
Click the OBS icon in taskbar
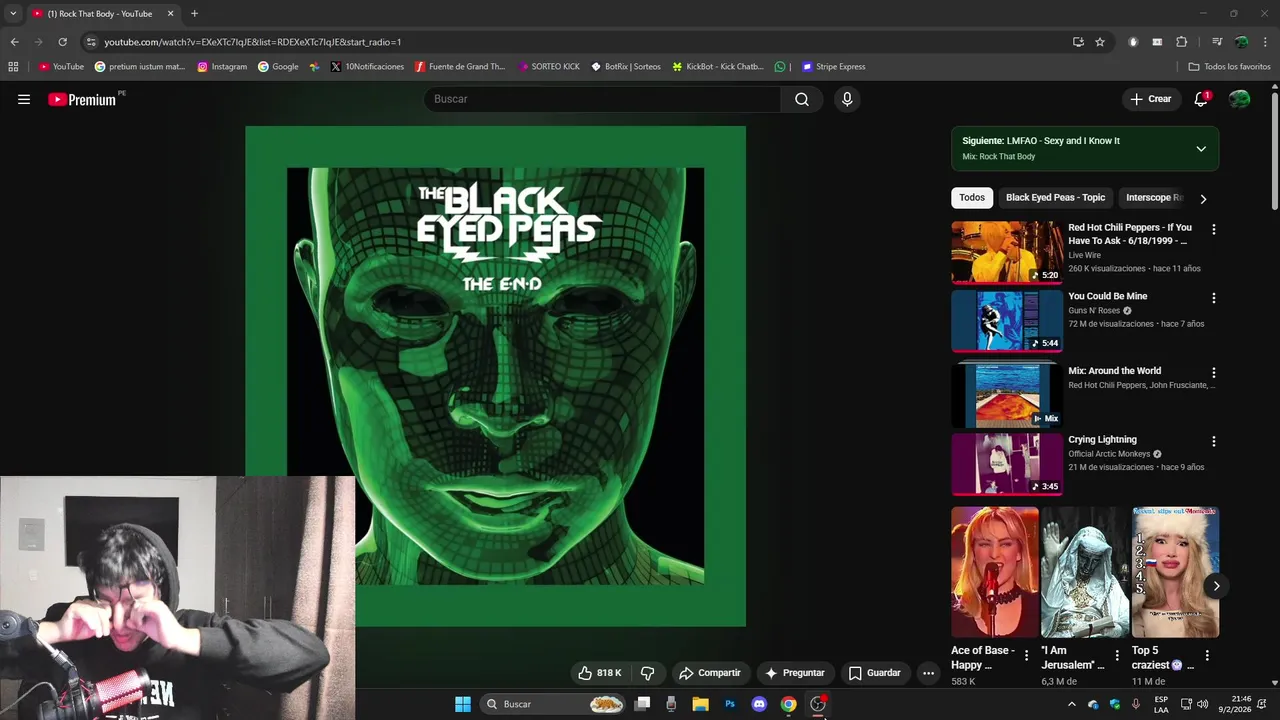818,704
